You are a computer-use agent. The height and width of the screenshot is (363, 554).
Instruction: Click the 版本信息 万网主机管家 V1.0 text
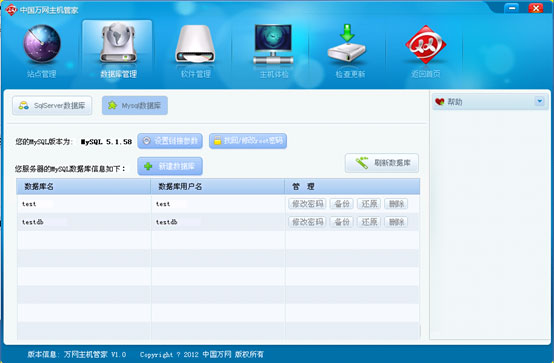coord(77,354)
